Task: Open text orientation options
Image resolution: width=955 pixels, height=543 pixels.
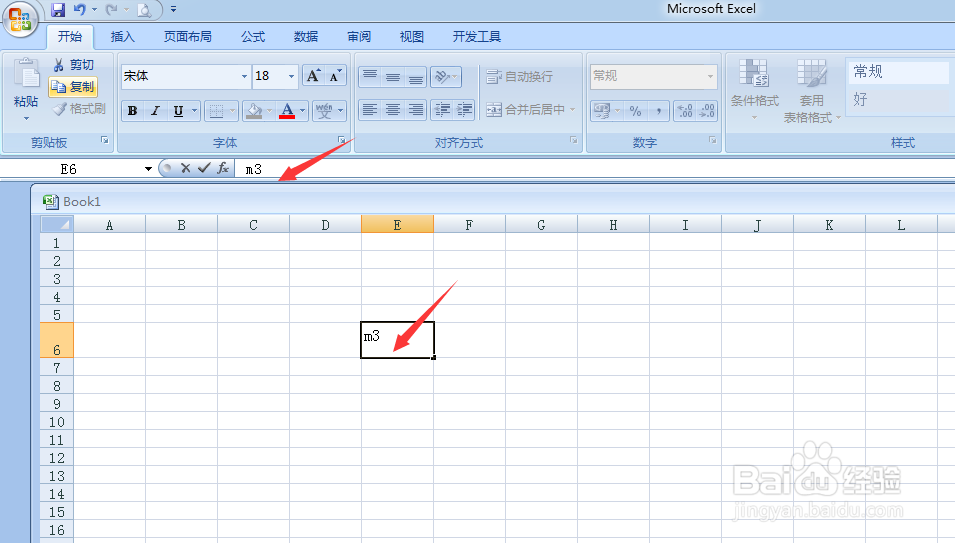Action: click(x=446, y=77)
